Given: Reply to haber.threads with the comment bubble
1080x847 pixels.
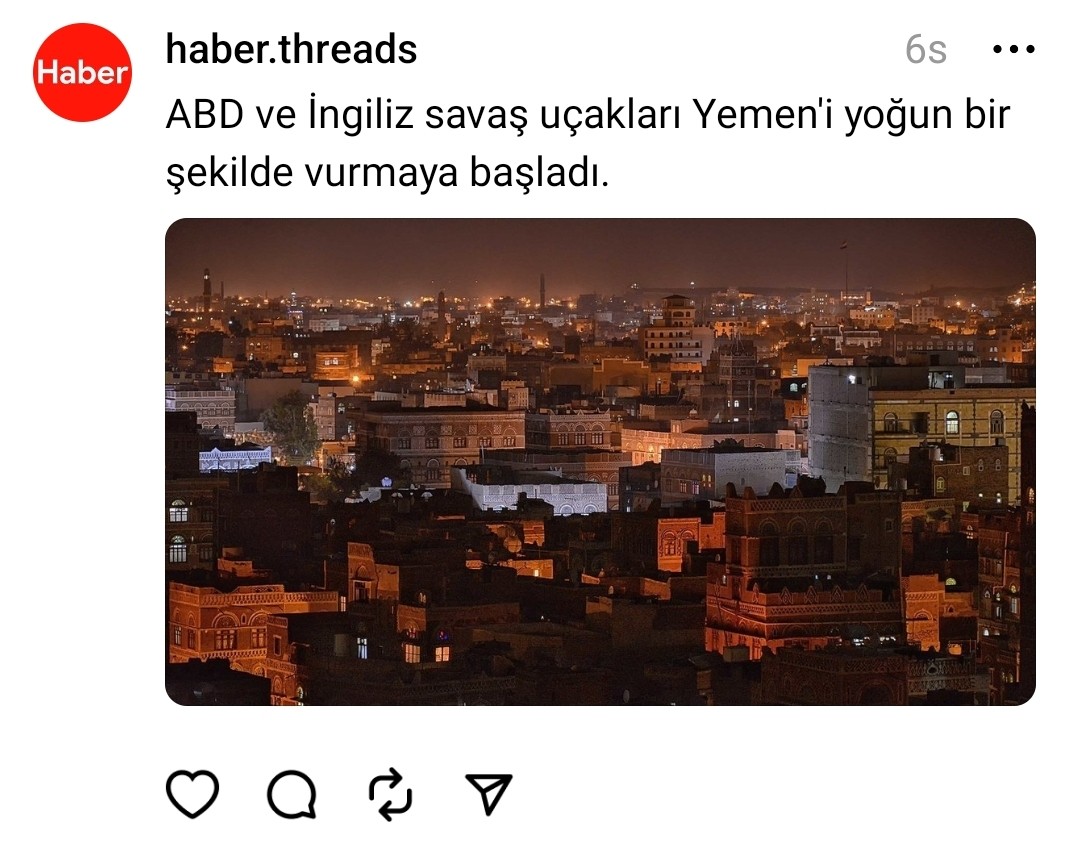Looking at the screenshot, I should (x=292, y=794).
